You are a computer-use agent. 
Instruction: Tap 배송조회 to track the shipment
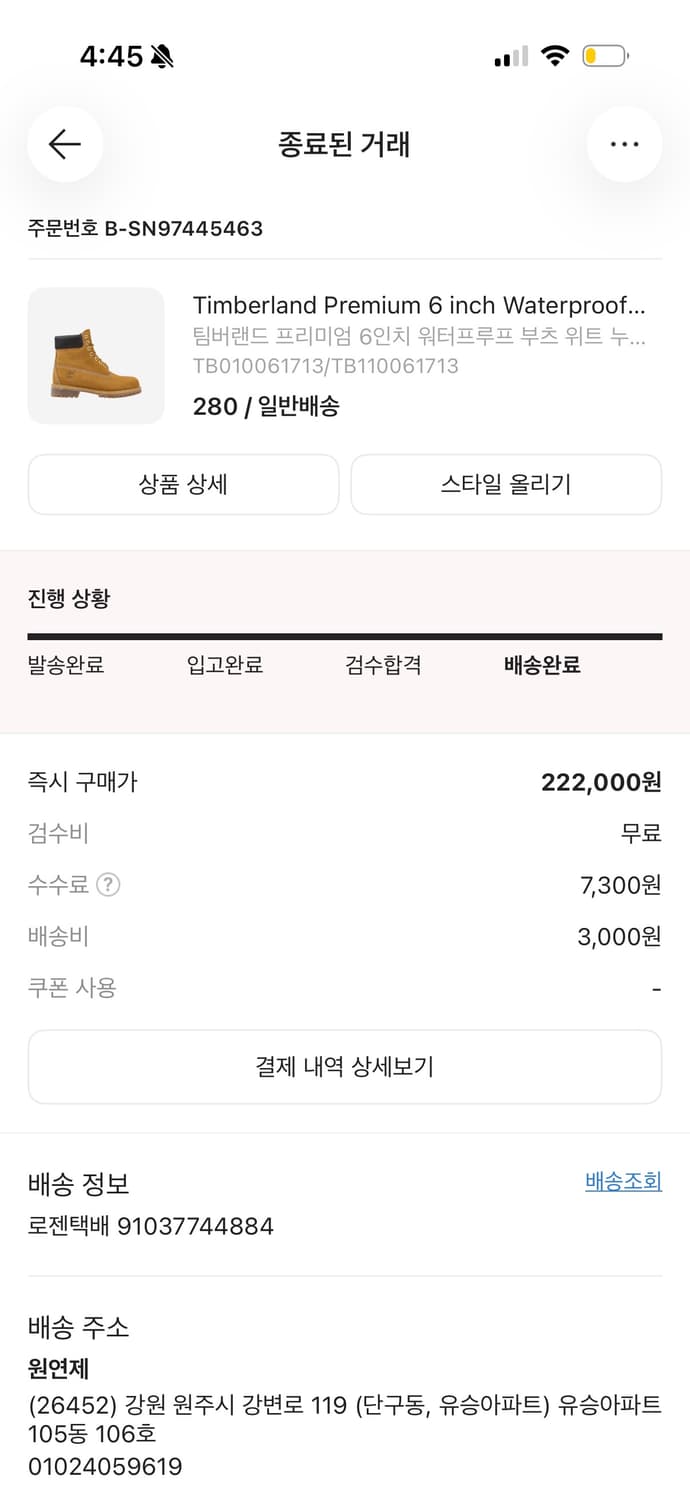point(622,1181)
